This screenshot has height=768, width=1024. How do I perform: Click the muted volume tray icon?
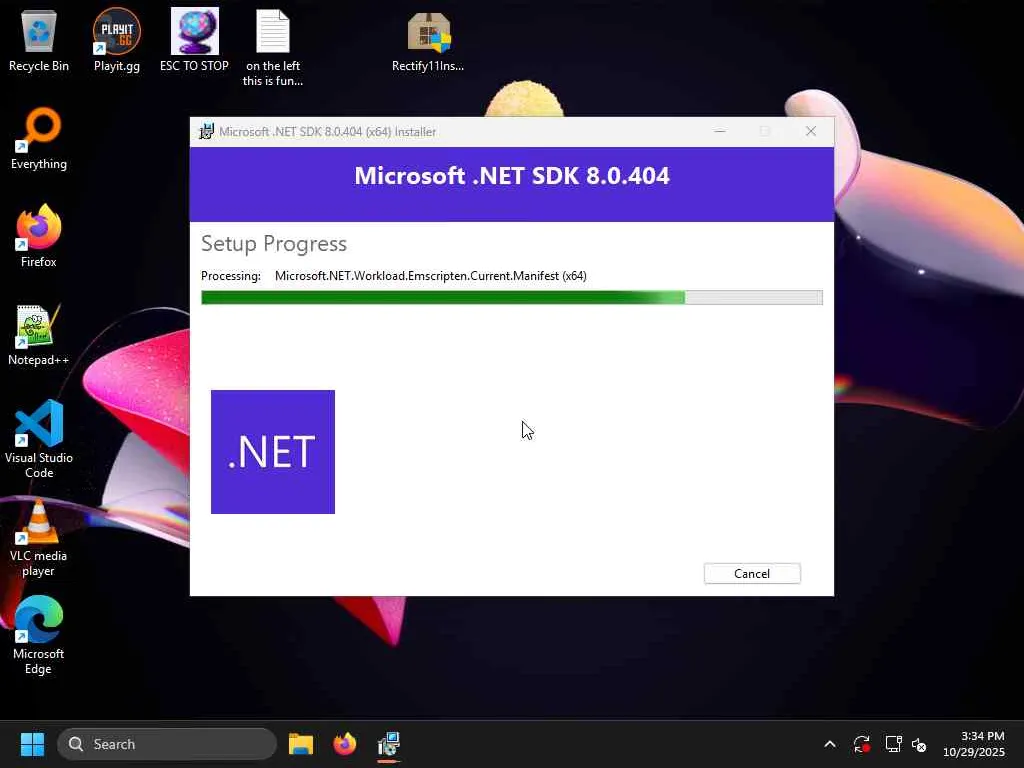click(920, 744)
